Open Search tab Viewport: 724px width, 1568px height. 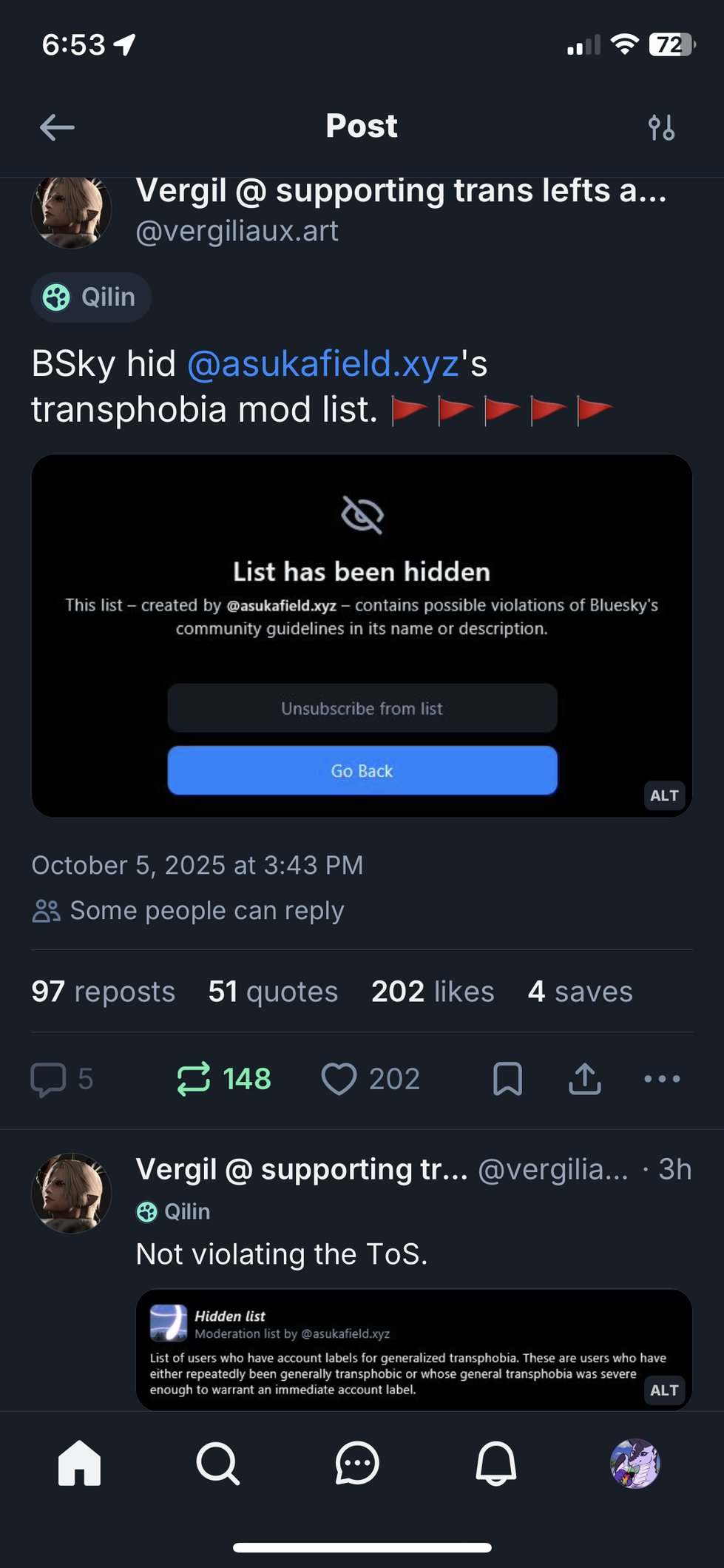[217, 1463]
